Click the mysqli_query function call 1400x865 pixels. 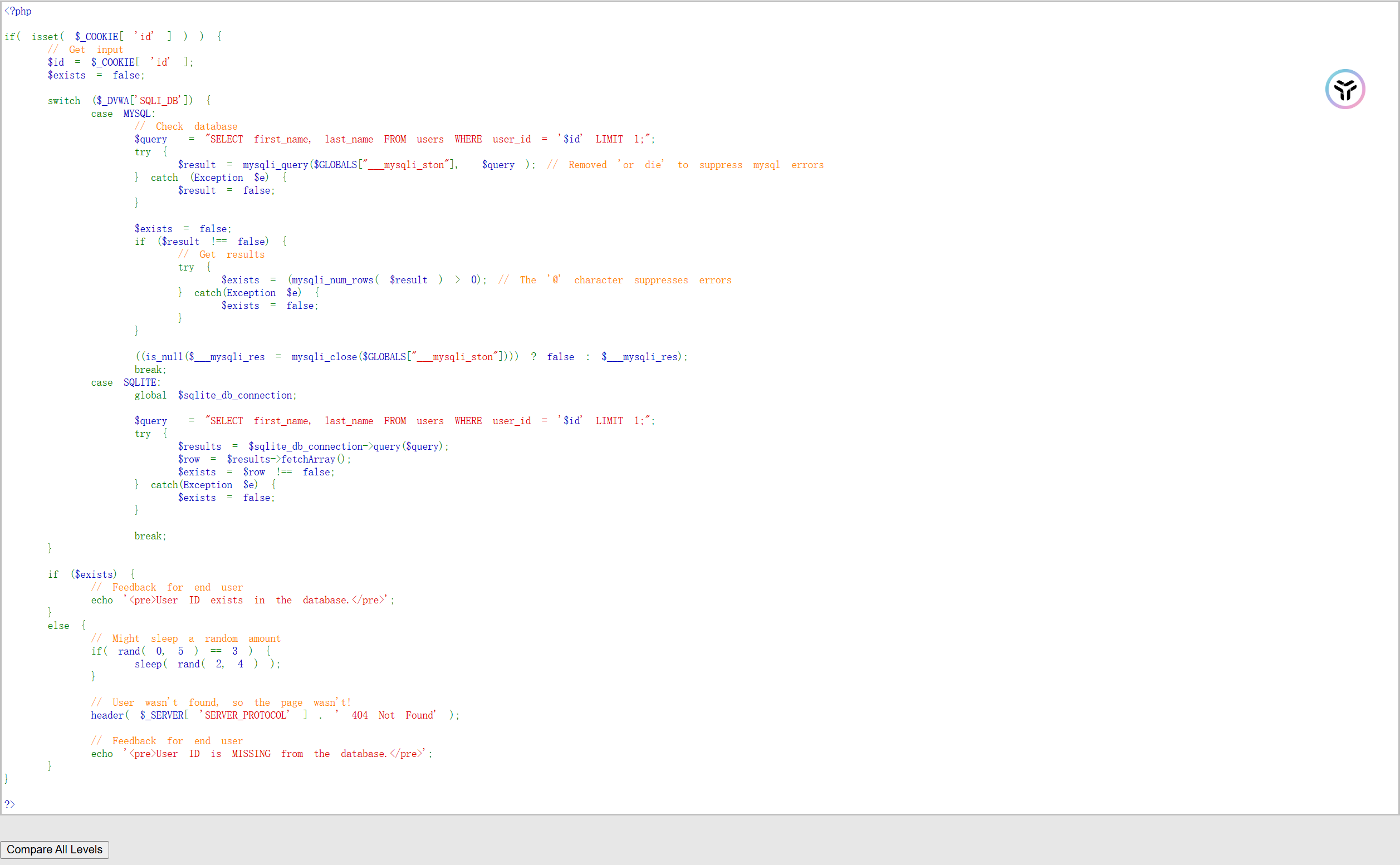tap(275, 165)
